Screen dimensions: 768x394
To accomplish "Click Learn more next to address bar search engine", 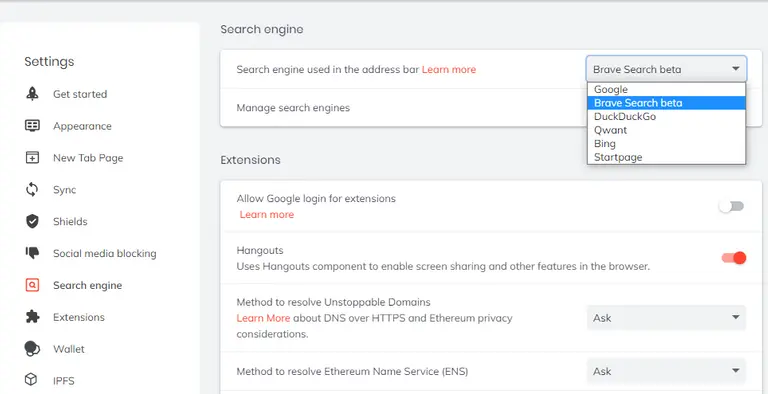I will (449, 70).
